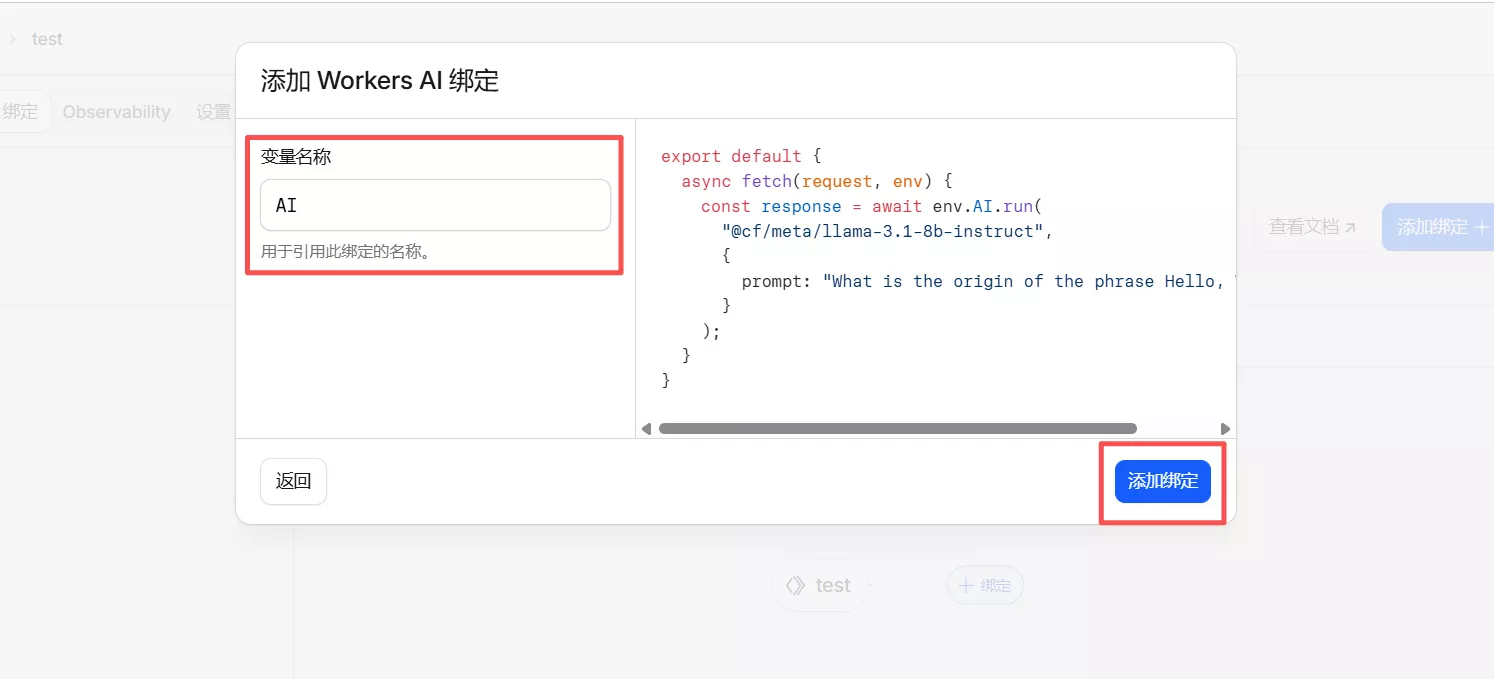Click the right arrow of the code scrollbar
The width and height of the screenshot is (1494, 679).
click(1225, 429)
